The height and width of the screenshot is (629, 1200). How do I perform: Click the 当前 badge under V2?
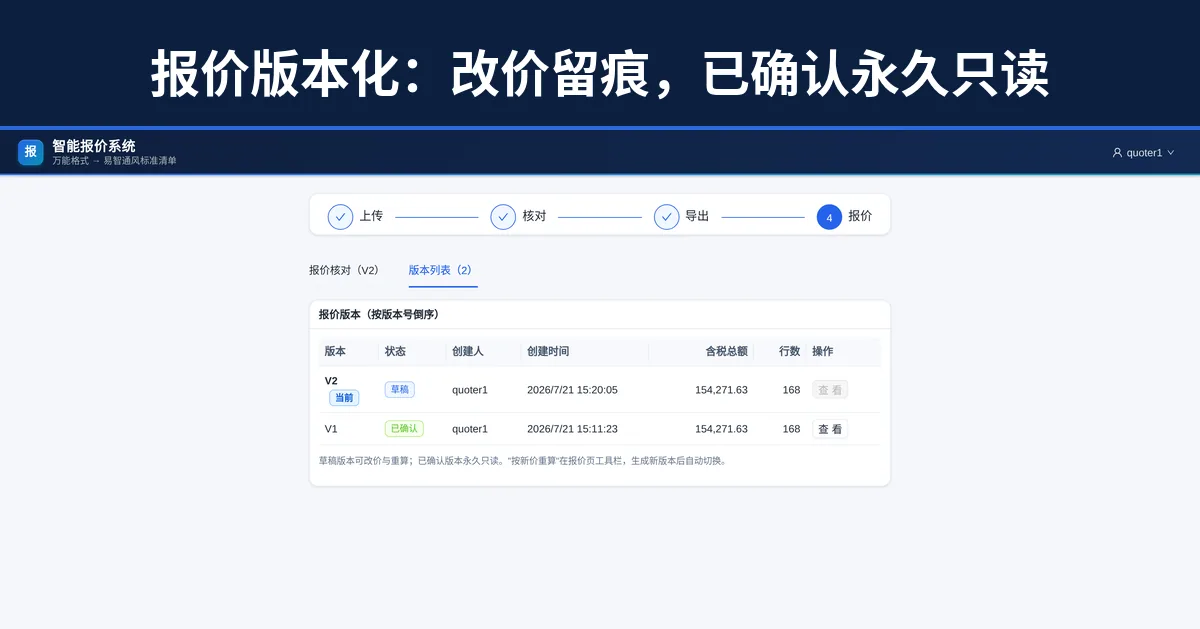tap(344, 398)
